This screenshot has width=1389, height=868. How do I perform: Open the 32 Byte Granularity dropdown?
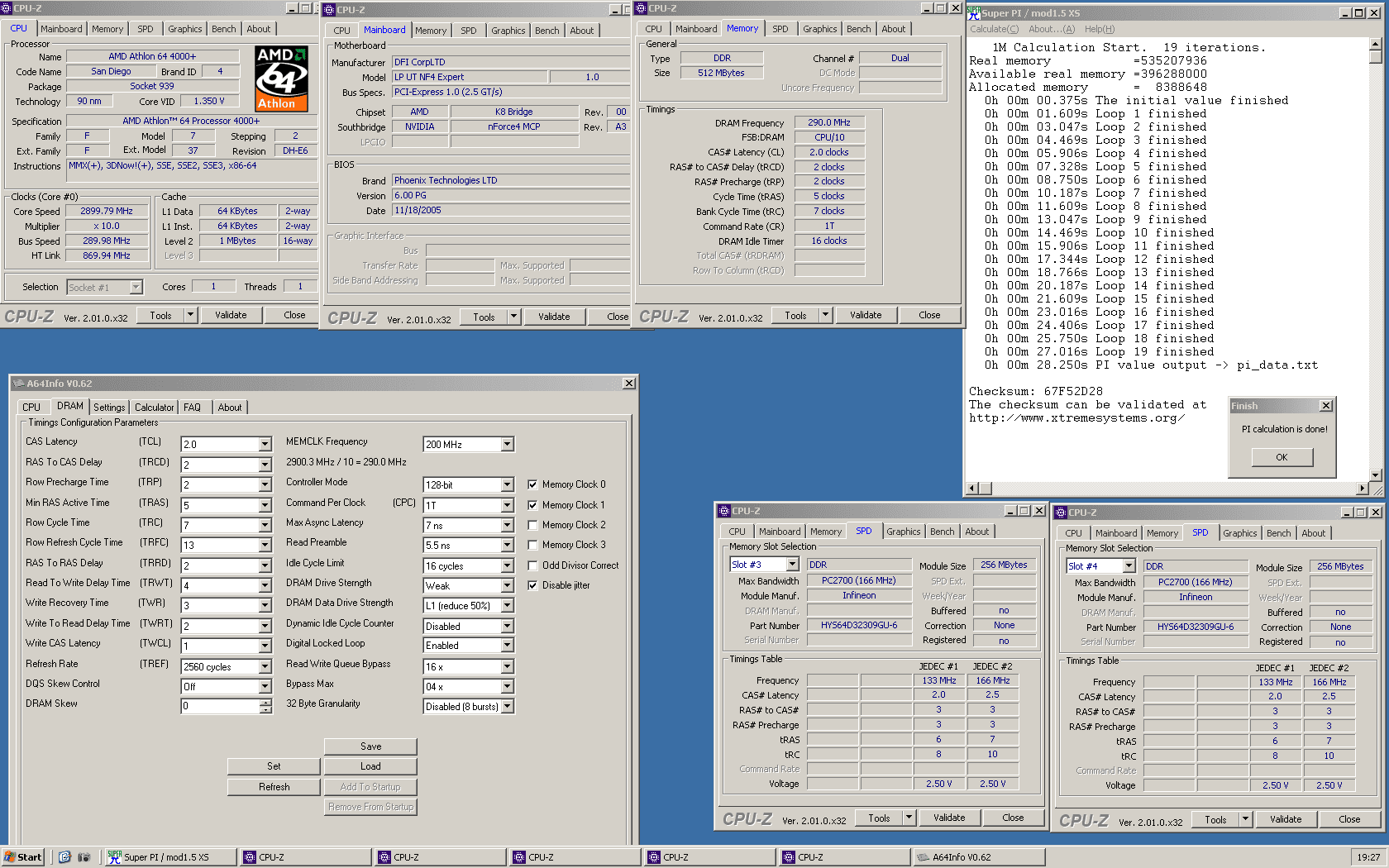click(508, 707)
